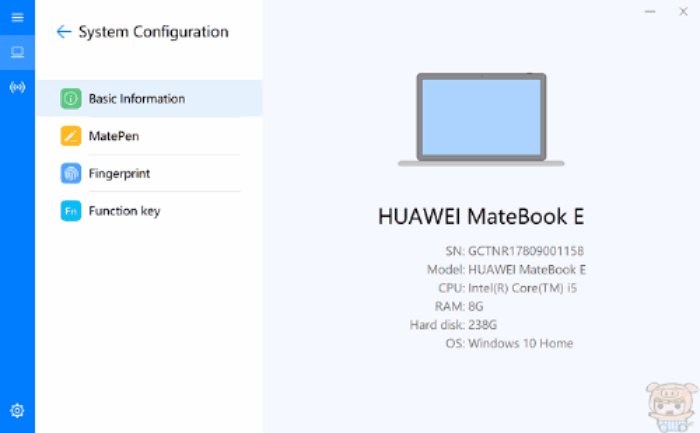Click the Model: HUAWEI MateBook E line

(506, 270)
